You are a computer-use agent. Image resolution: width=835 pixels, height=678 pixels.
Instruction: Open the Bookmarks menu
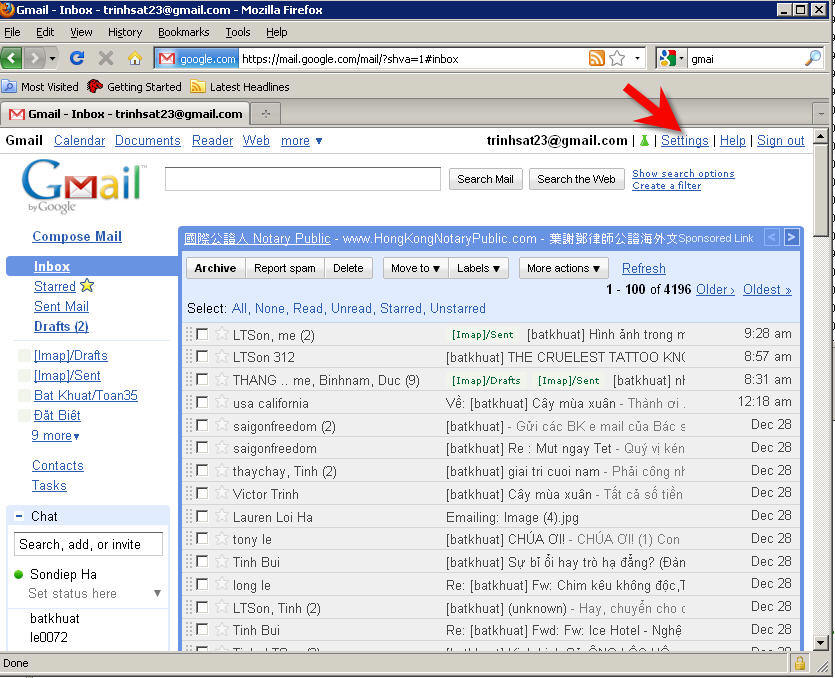click(x=183, y=32)
